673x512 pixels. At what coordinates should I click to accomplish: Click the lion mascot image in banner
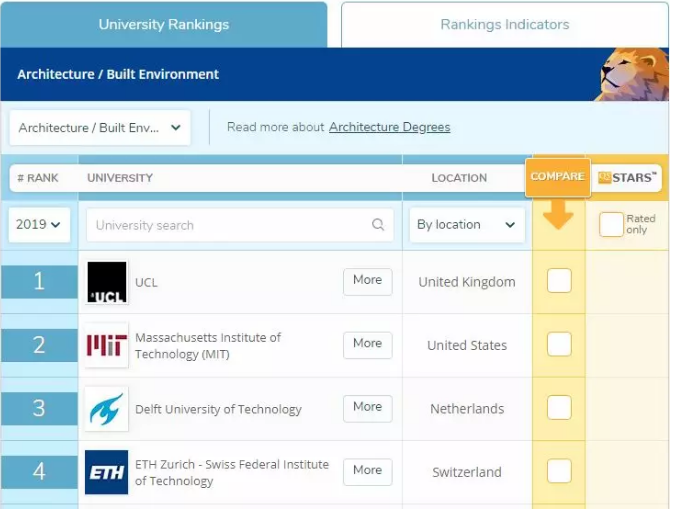(633, 75)
